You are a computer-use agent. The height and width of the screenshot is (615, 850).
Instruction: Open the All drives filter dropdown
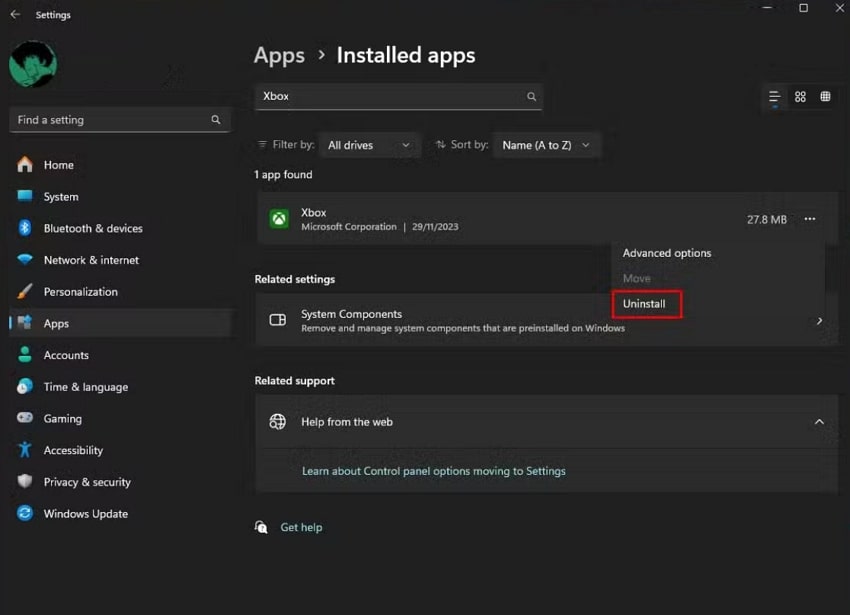[x=370, y=145]
